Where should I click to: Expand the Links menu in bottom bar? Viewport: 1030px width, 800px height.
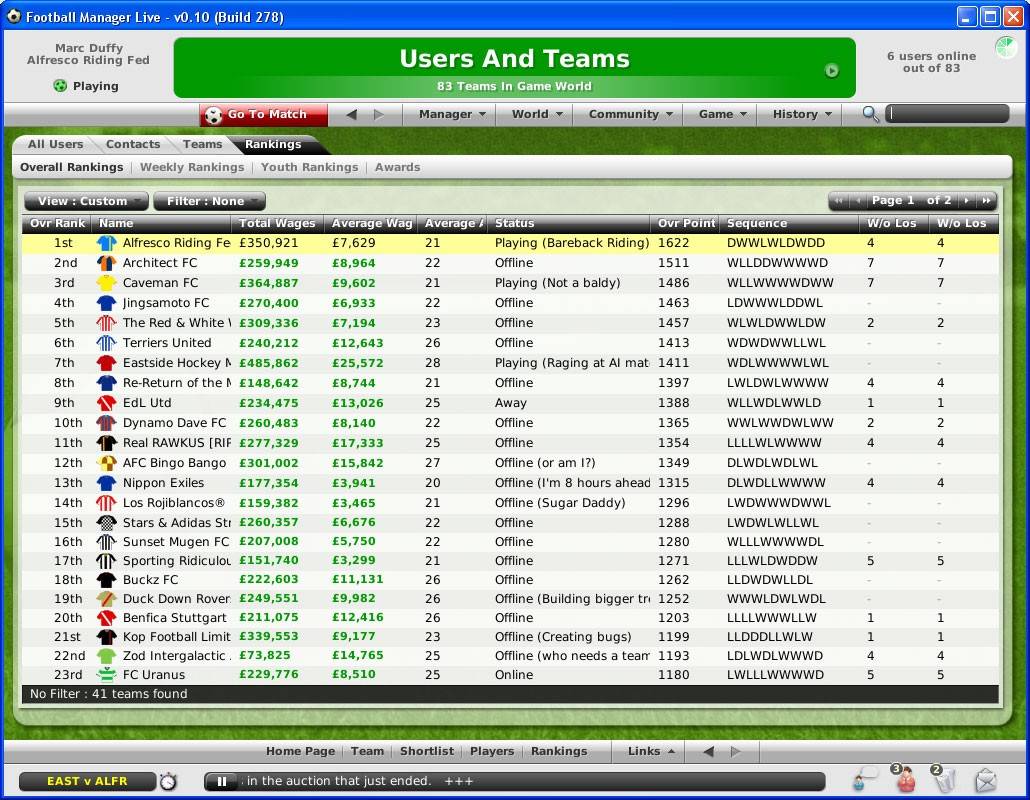point(651,751)
